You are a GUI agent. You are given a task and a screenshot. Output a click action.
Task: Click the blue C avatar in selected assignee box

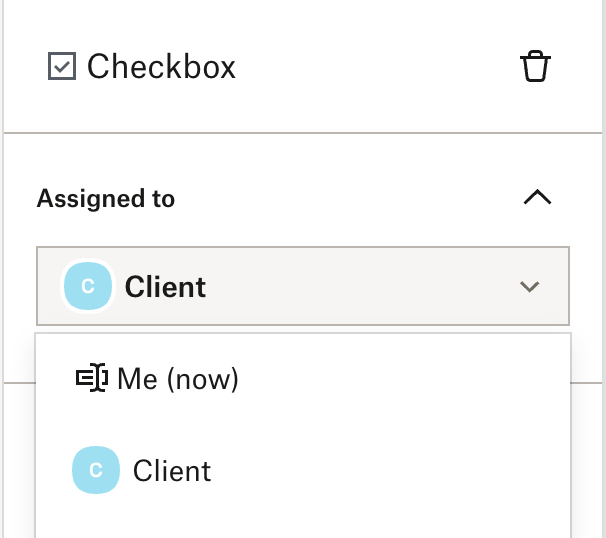click(88, 286)
